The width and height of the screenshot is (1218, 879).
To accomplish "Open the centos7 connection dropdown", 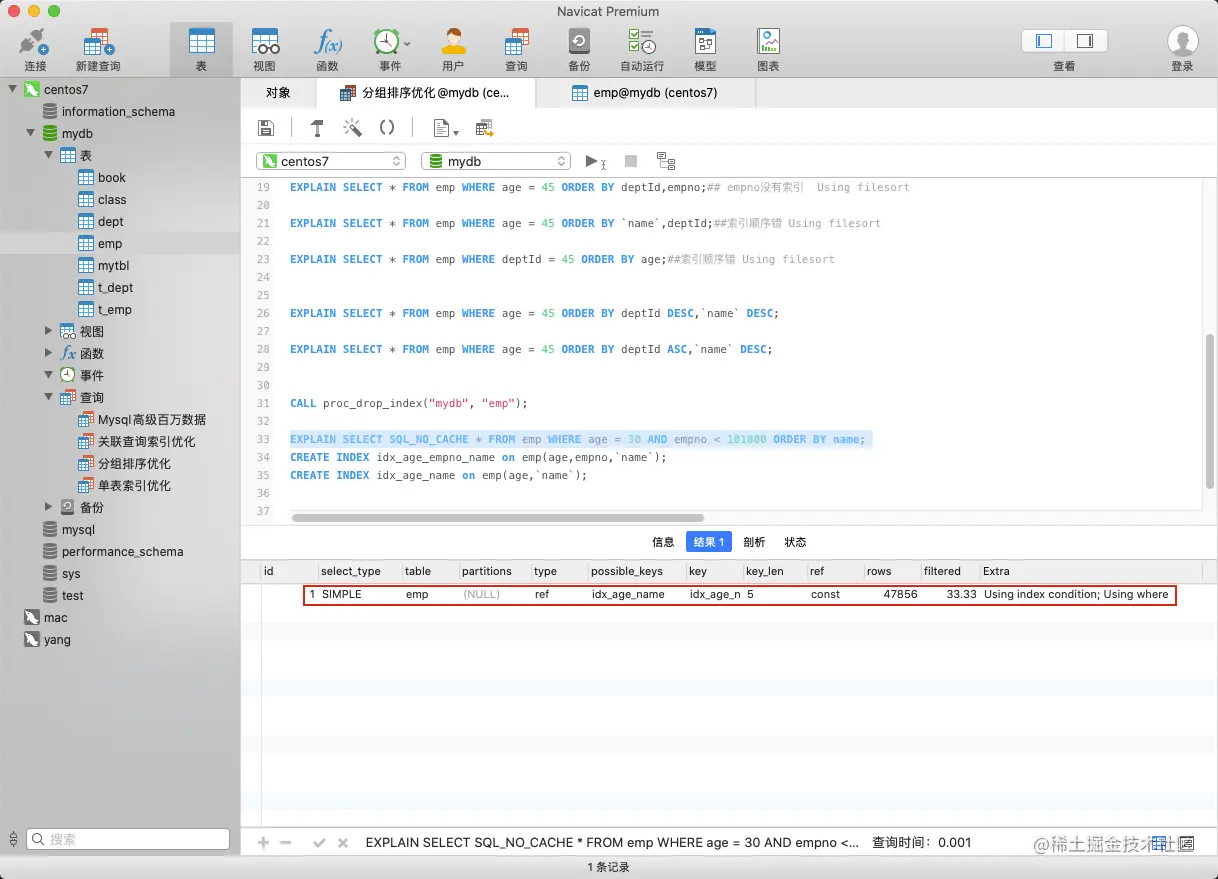I will [331, 161].
